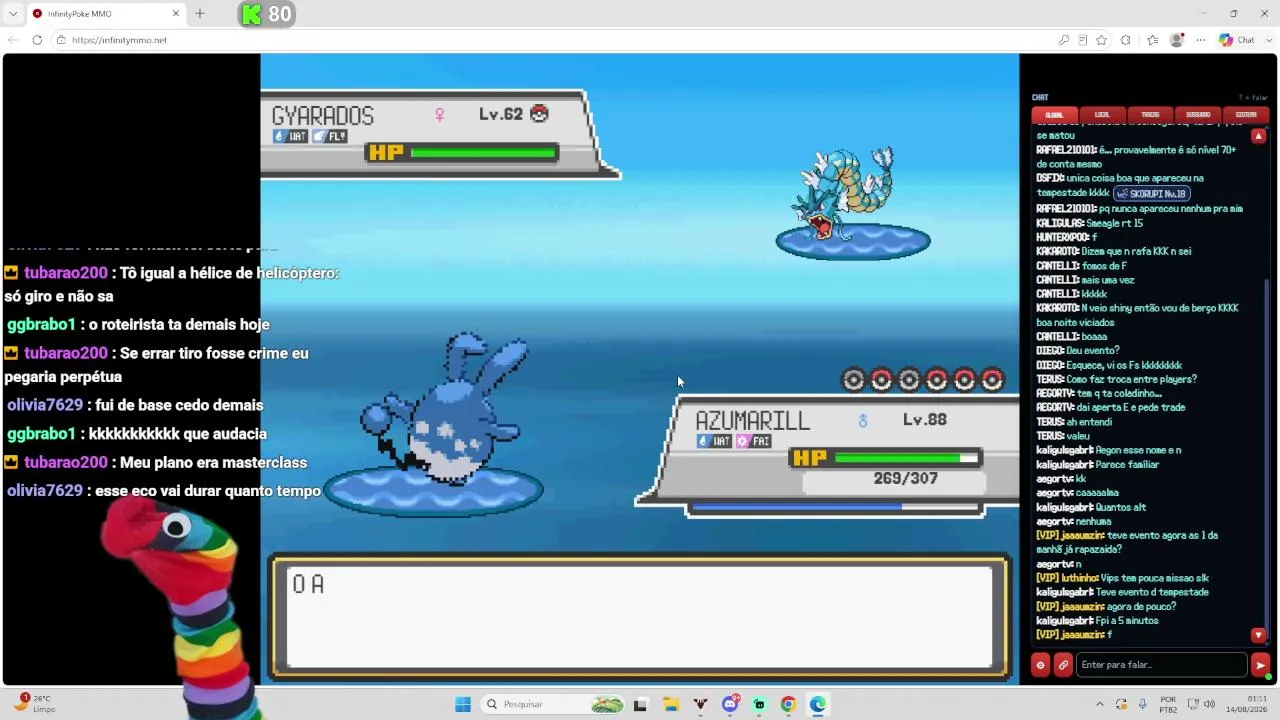Click the Azumarill back sprite

pyautogui.click(x=443, y=408)
